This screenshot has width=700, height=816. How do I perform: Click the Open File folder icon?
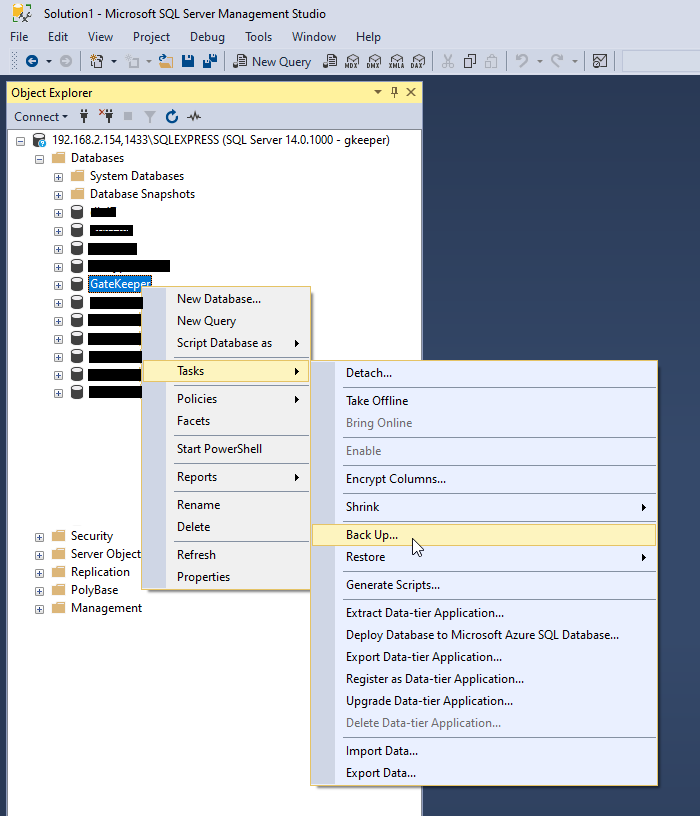pyautogui.click(x=166, y=61)
